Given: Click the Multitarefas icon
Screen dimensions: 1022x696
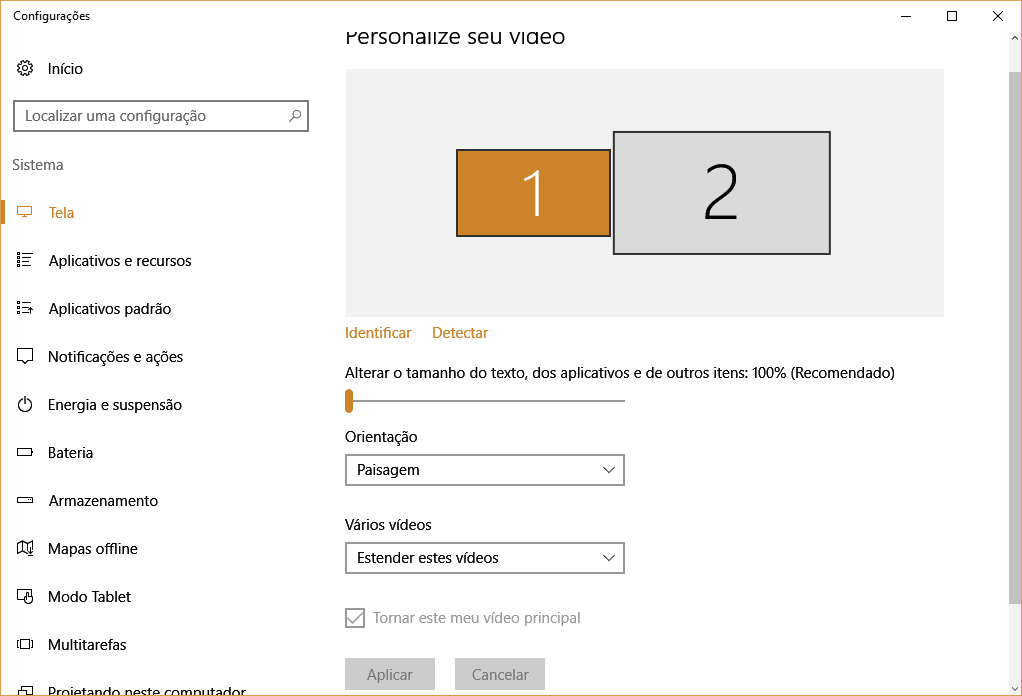Looking at the screenshot, I should 25,645.
